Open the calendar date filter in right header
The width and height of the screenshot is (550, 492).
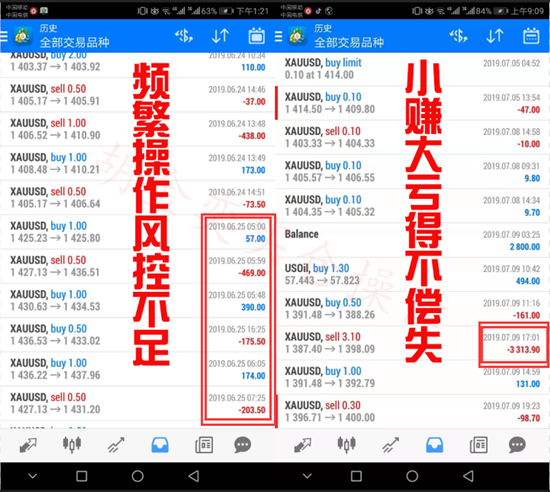(531, 36)
